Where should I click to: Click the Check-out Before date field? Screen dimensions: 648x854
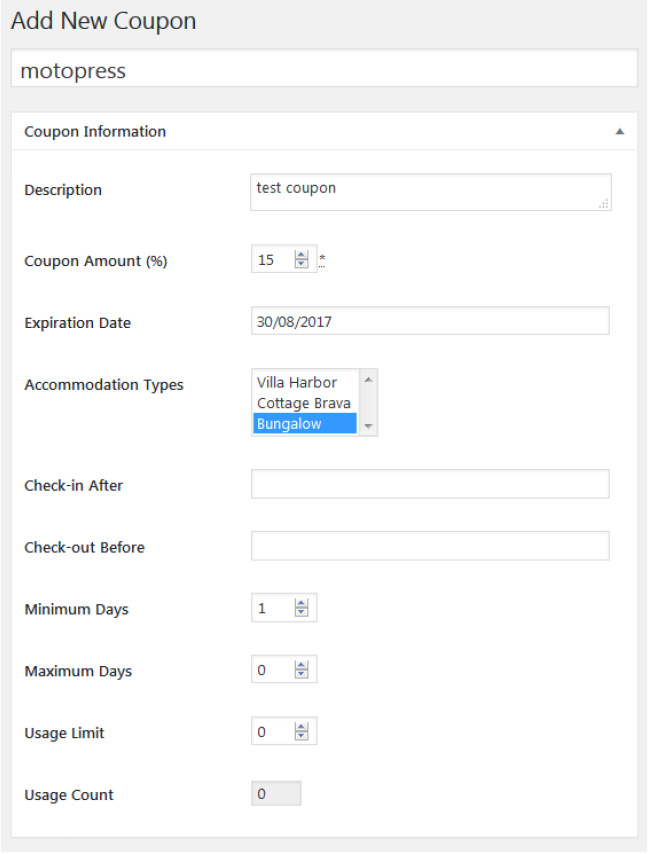tap(430, 547)
